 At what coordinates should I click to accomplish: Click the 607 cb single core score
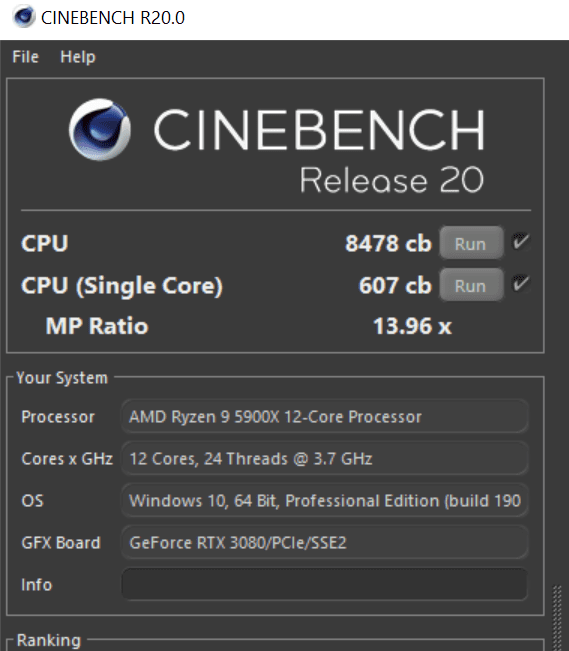coord(395,286)
